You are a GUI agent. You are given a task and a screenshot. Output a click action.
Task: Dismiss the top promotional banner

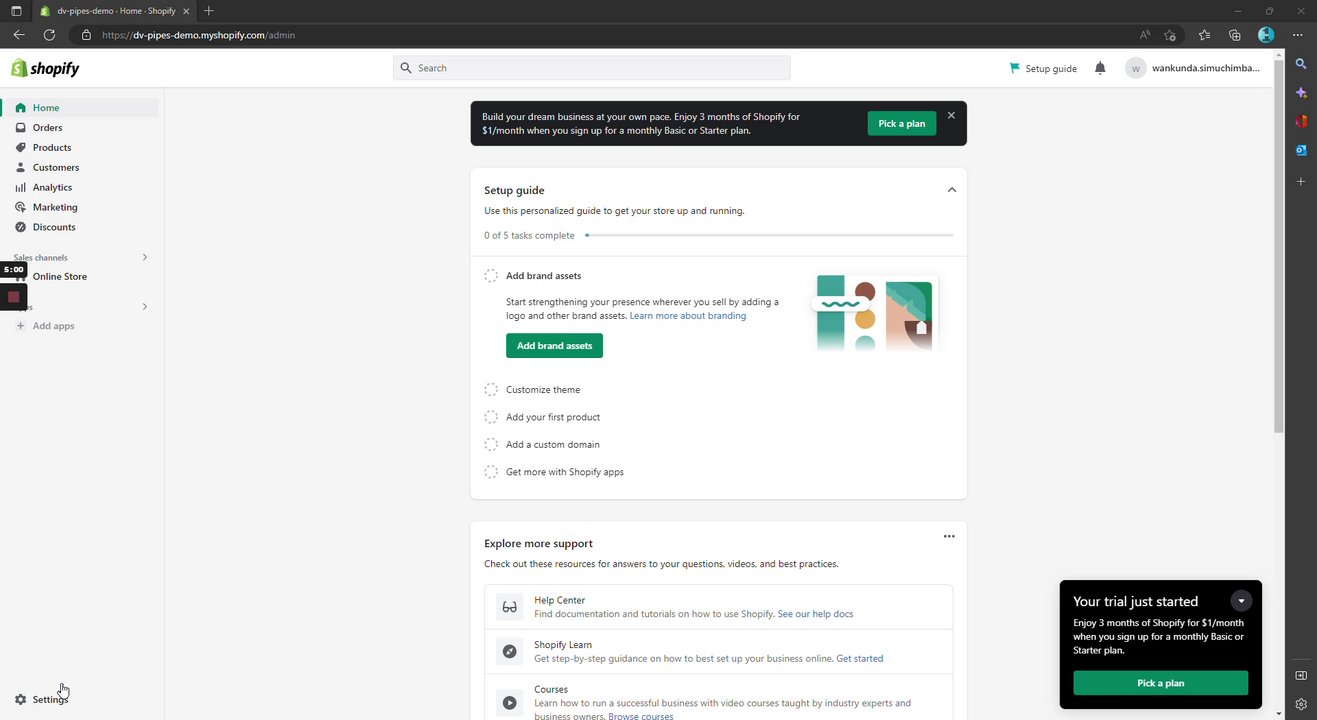click(951, 115)
